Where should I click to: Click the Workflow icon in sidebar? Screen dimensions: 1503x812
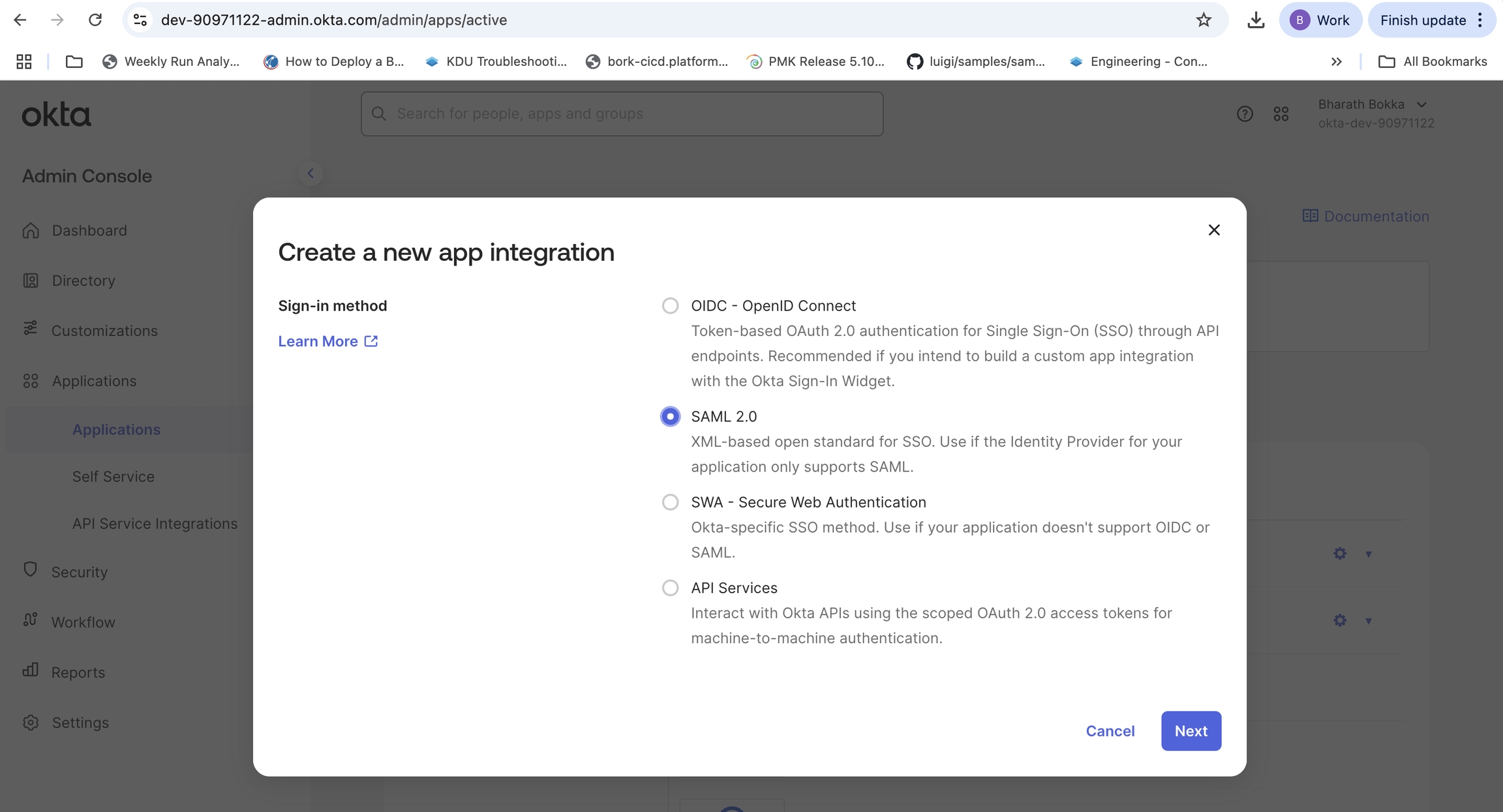click(31, 620)
